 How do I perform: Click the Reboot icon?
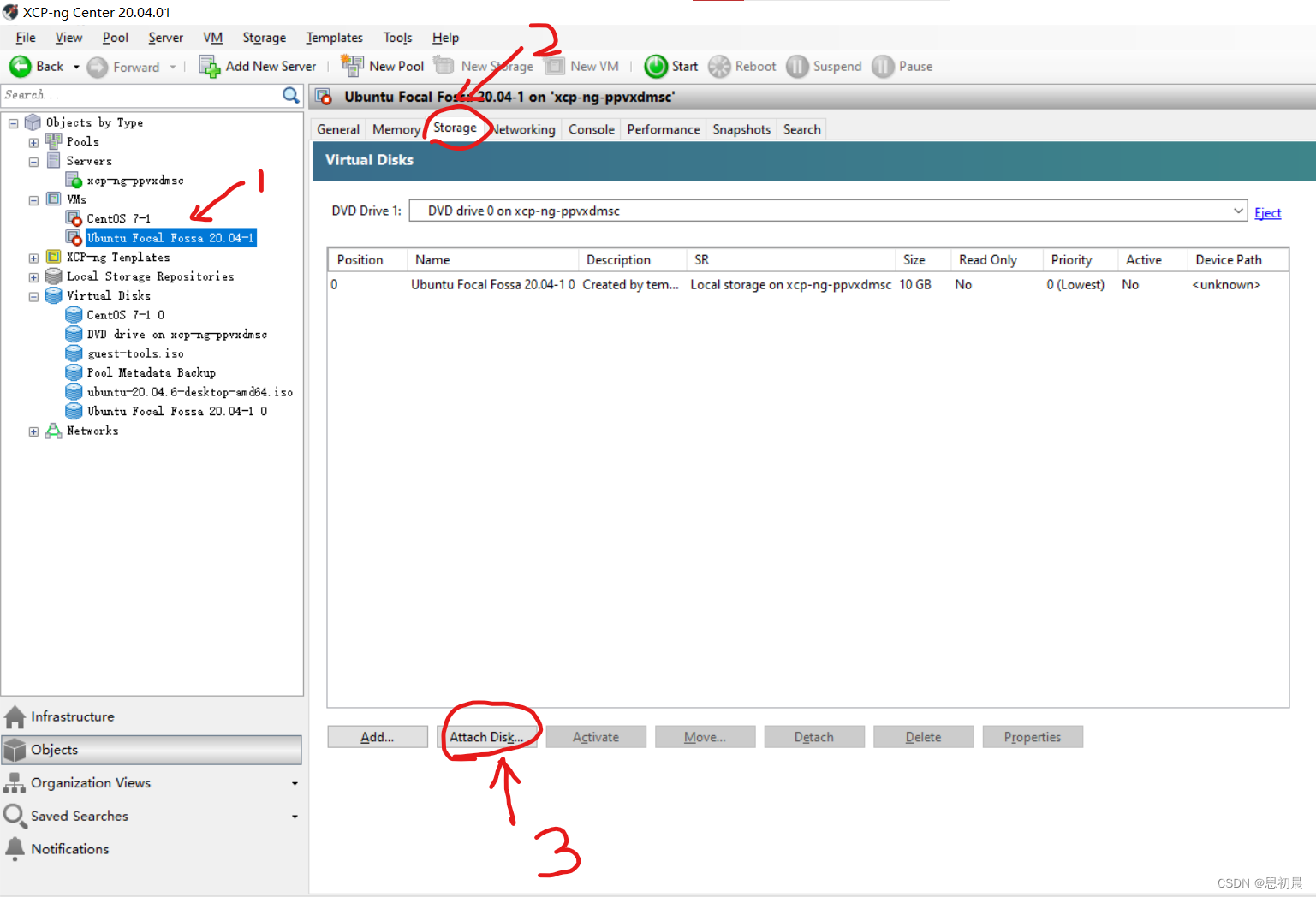(719, 67)
